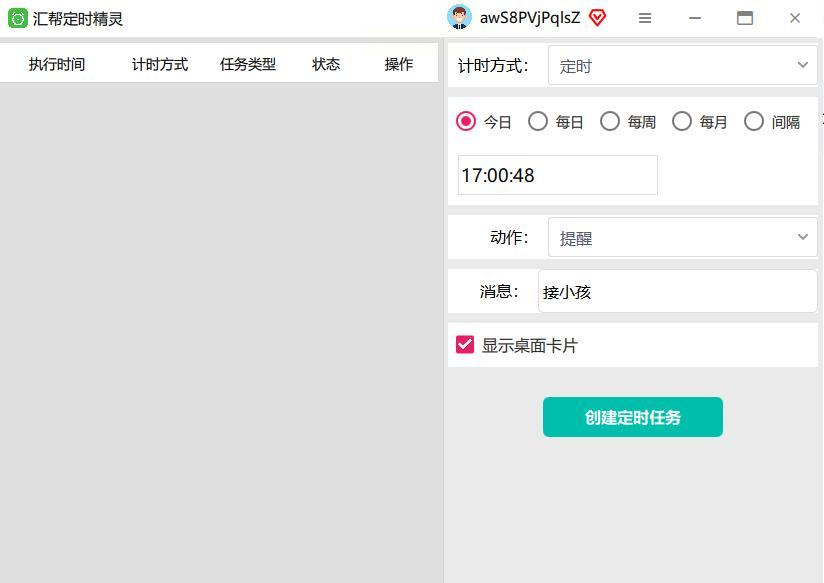The image size is (824, 583).
Task: Click the 计时方式: label beside the dropdown
Action: coord(493,66)
